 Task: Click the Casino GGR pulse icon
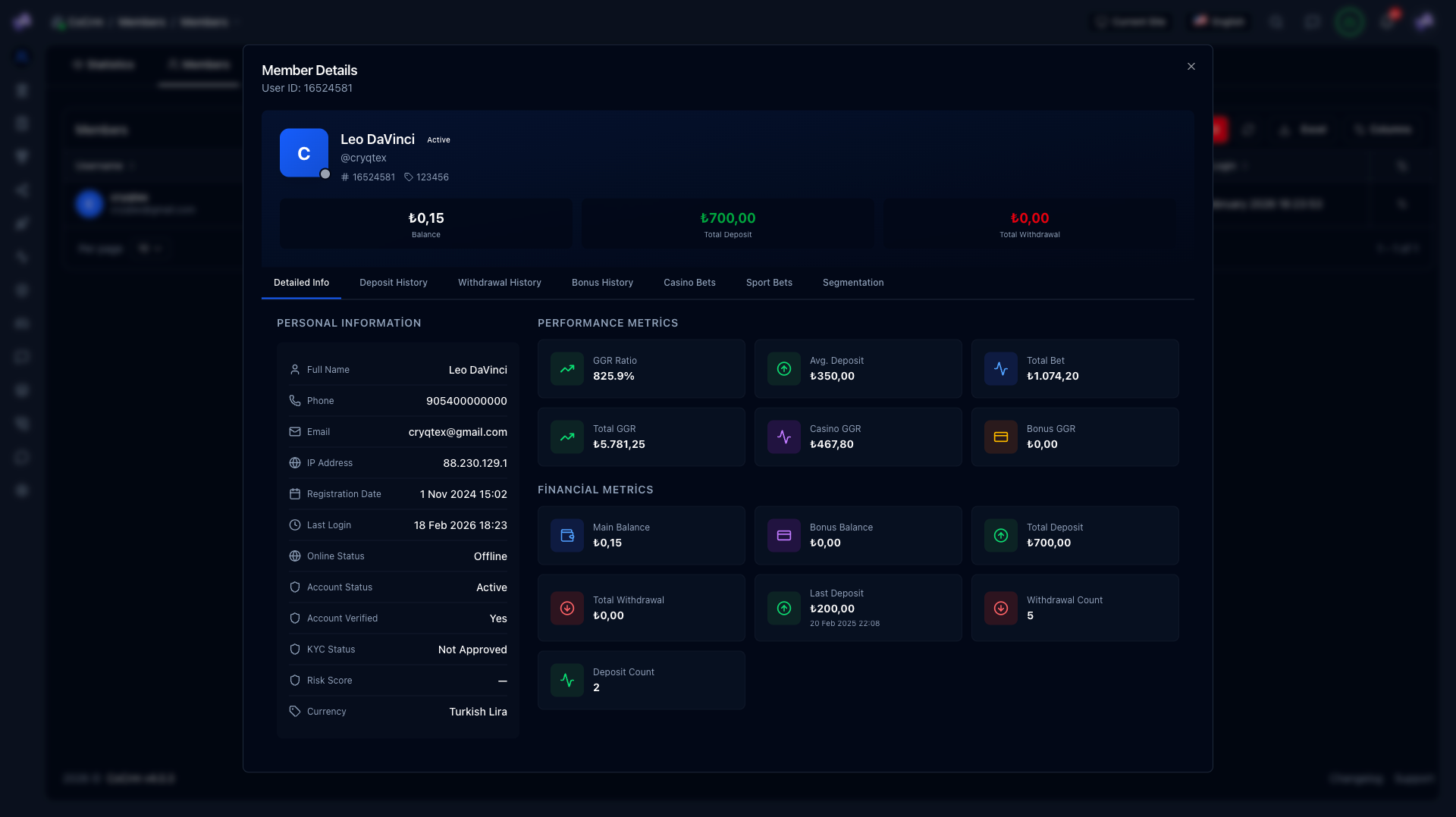pos(784,437)
